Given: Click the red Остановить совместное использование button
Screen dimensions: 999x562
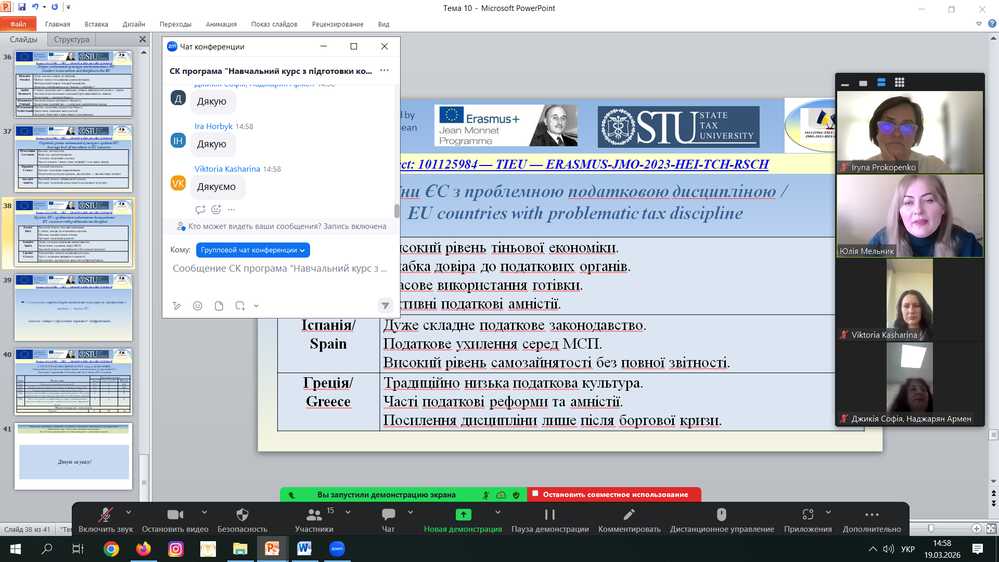Looking at the screenshot, I should tap(614, 494).
